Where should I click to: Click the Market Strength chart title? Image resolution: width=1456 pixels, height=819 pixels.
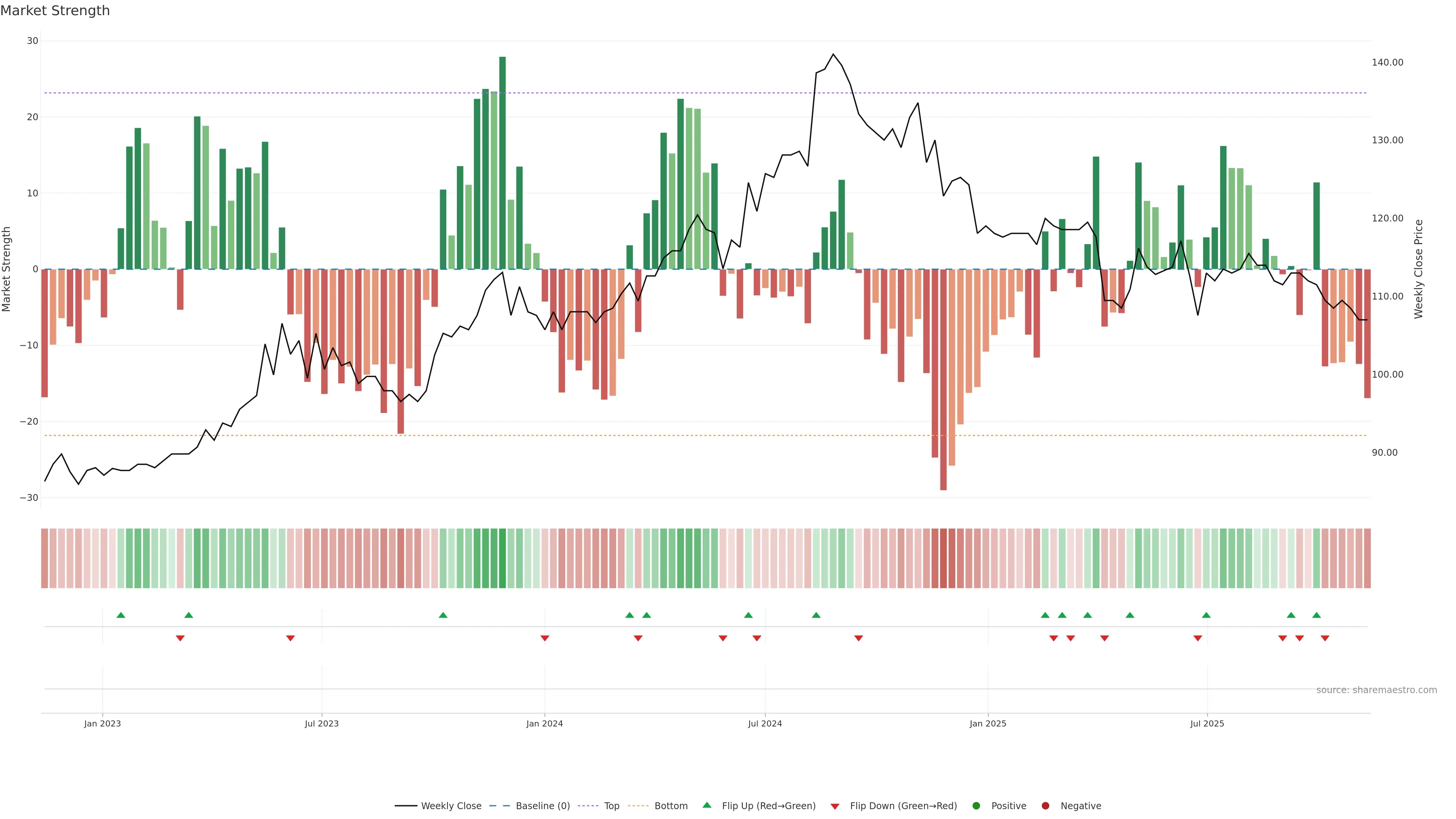point(55,11)
